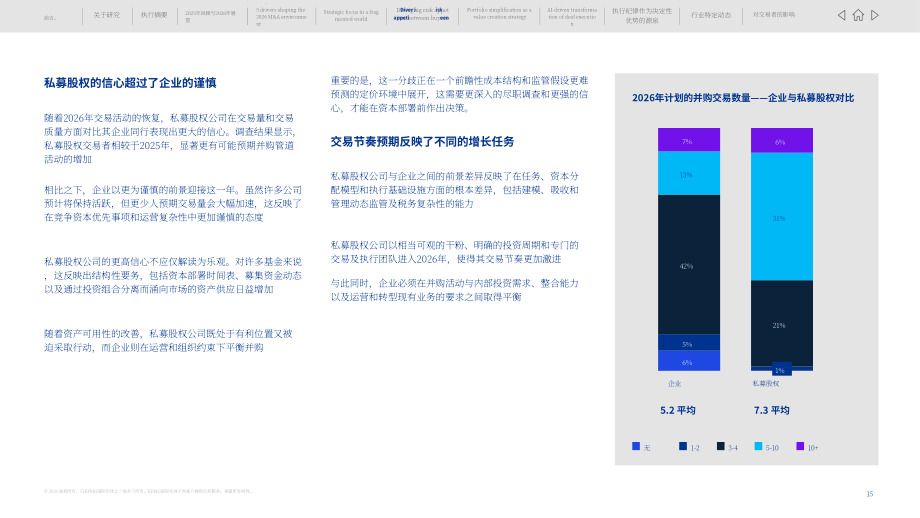Viewport: 920px width, 518px height.
Task: Open the highlighted Diverging risk appetite tab
Action: pyautogui.click(x=421, y=14)
